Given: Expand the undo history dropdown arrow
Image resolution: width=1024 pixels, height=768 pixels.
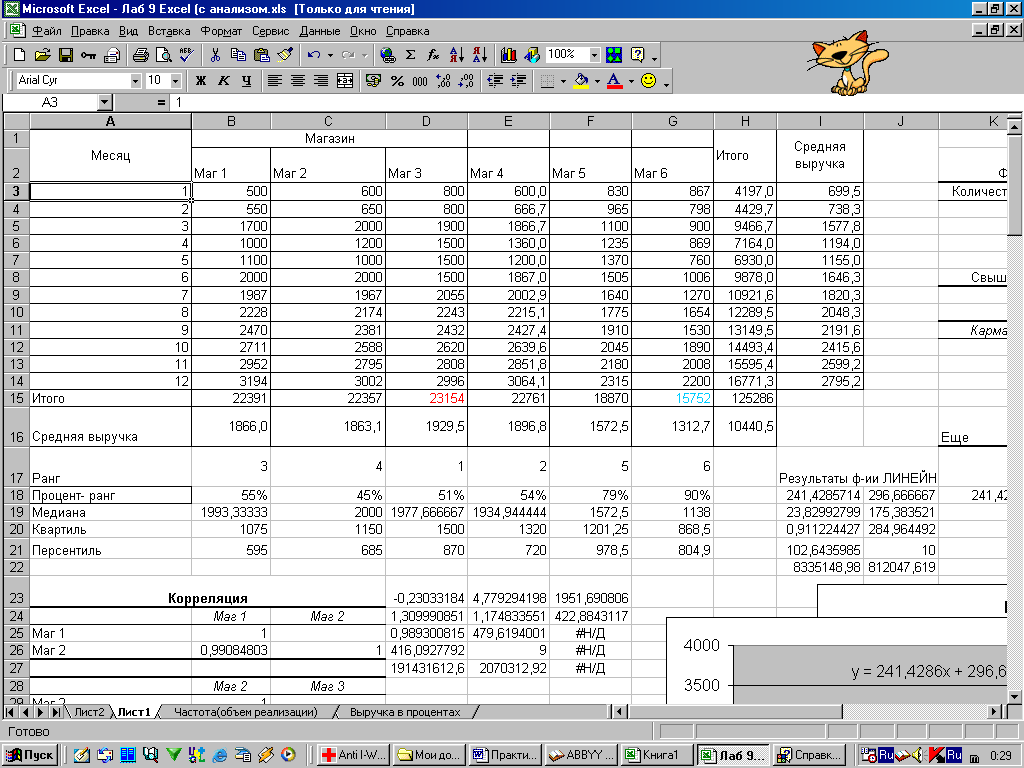Looking at the screenshot, I should tap(330, 56).
